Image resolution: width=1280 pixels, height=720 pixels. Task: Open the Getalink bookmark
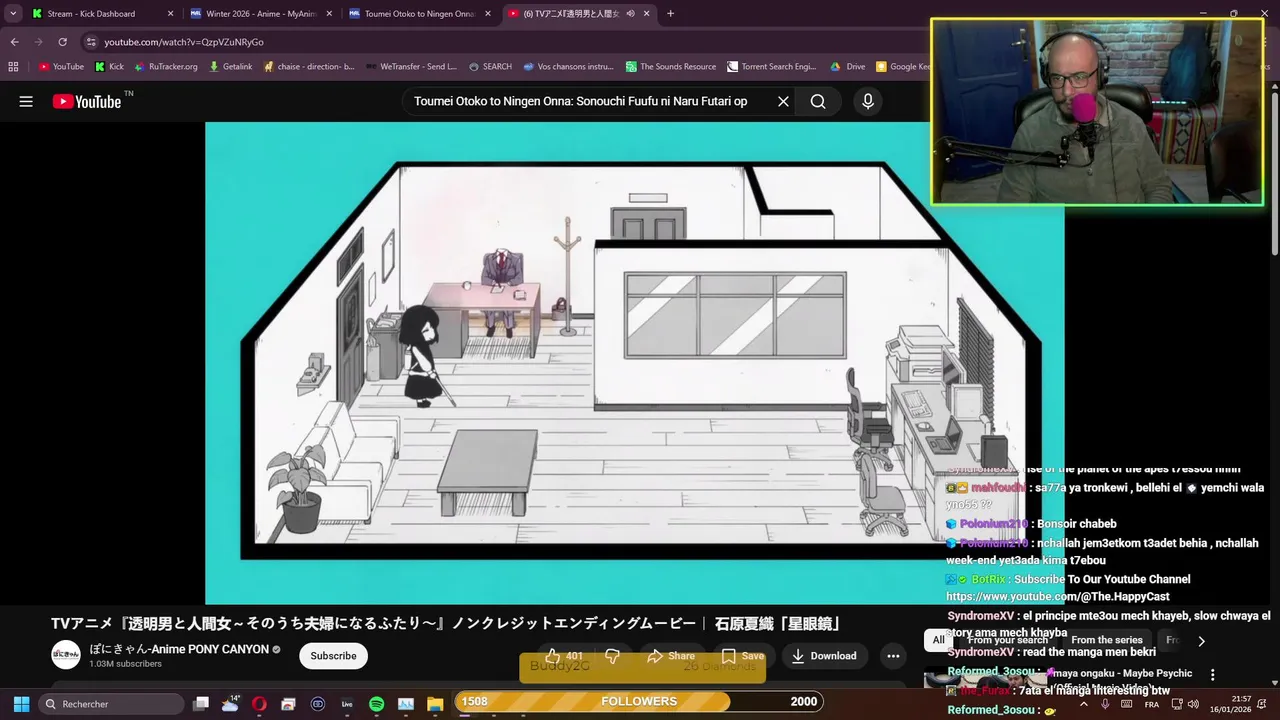pos(231,67)
